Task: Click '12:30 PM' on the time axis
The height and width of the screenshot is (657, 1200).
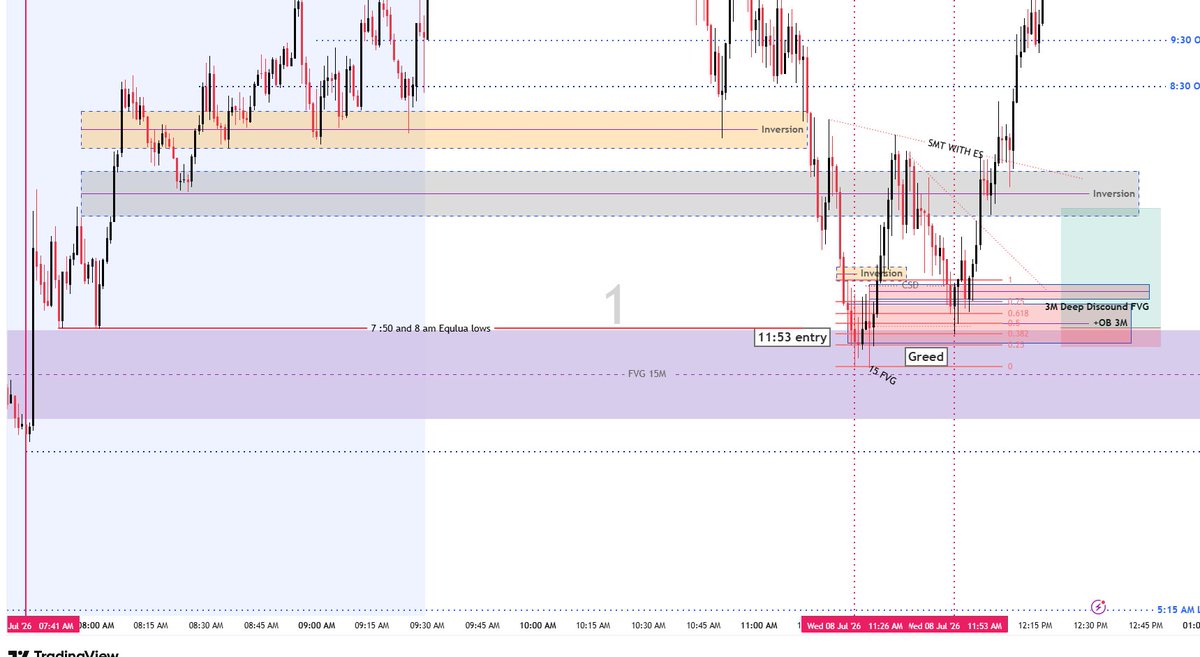Action: (x=1090, y=626)
